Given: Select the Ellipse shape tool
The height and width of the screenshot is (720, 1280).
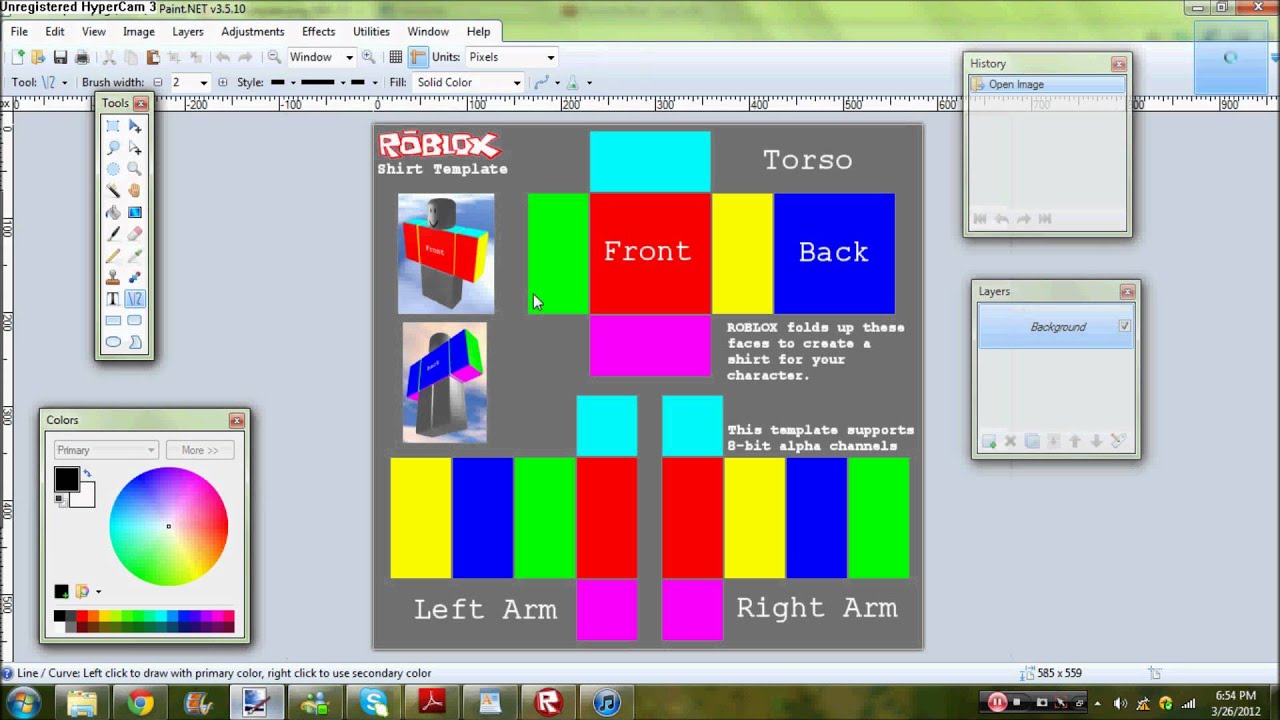Looking at the screenshot, I should click(x=113, y=342).
